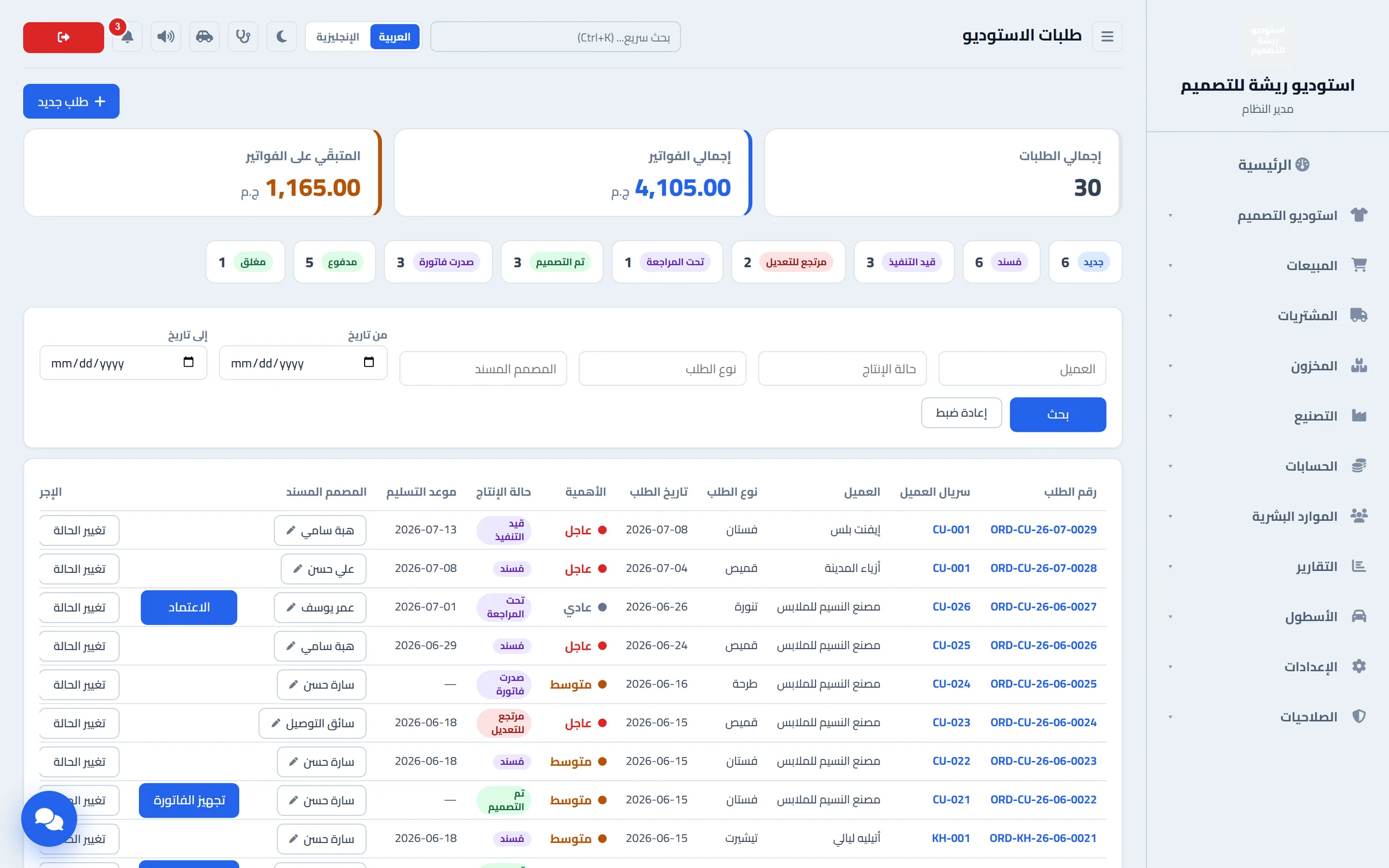Edit designer سائق التوصيل pencil icon

(275, 723)
